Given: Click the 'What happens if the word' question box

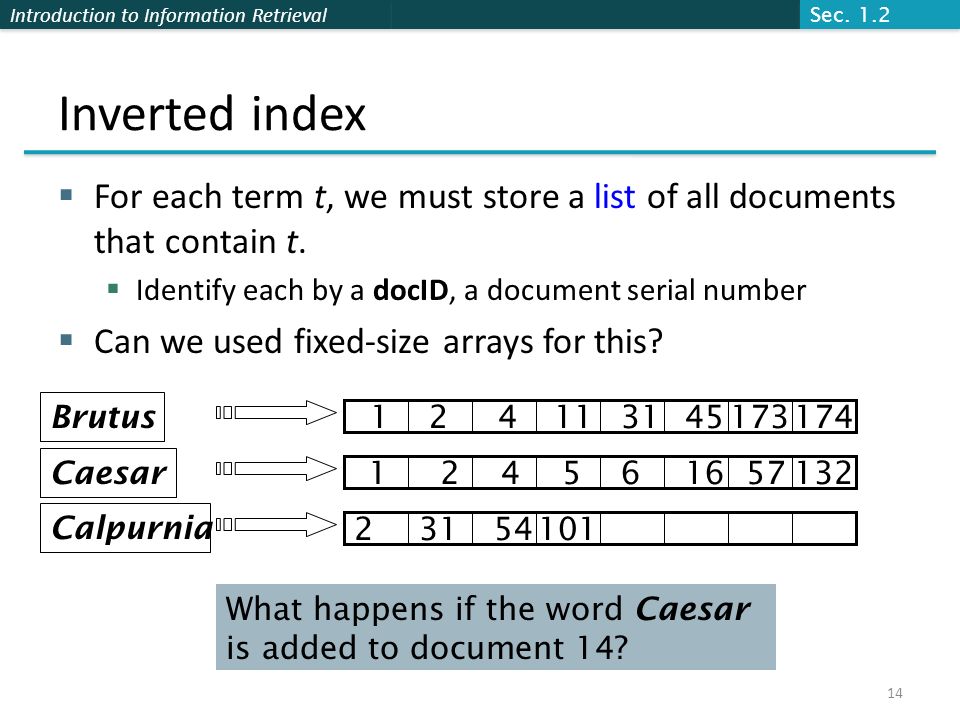Looking at the screenshot, I should 496,627.
